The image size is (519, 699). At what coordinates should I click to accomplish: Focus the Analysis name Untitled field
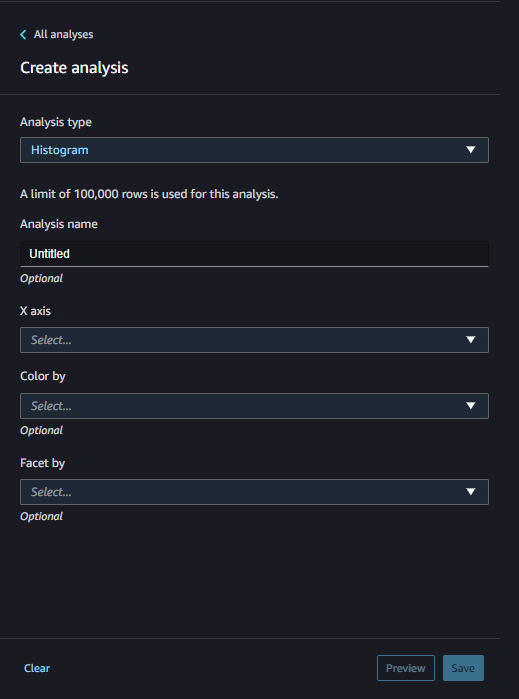coord(254,254)
